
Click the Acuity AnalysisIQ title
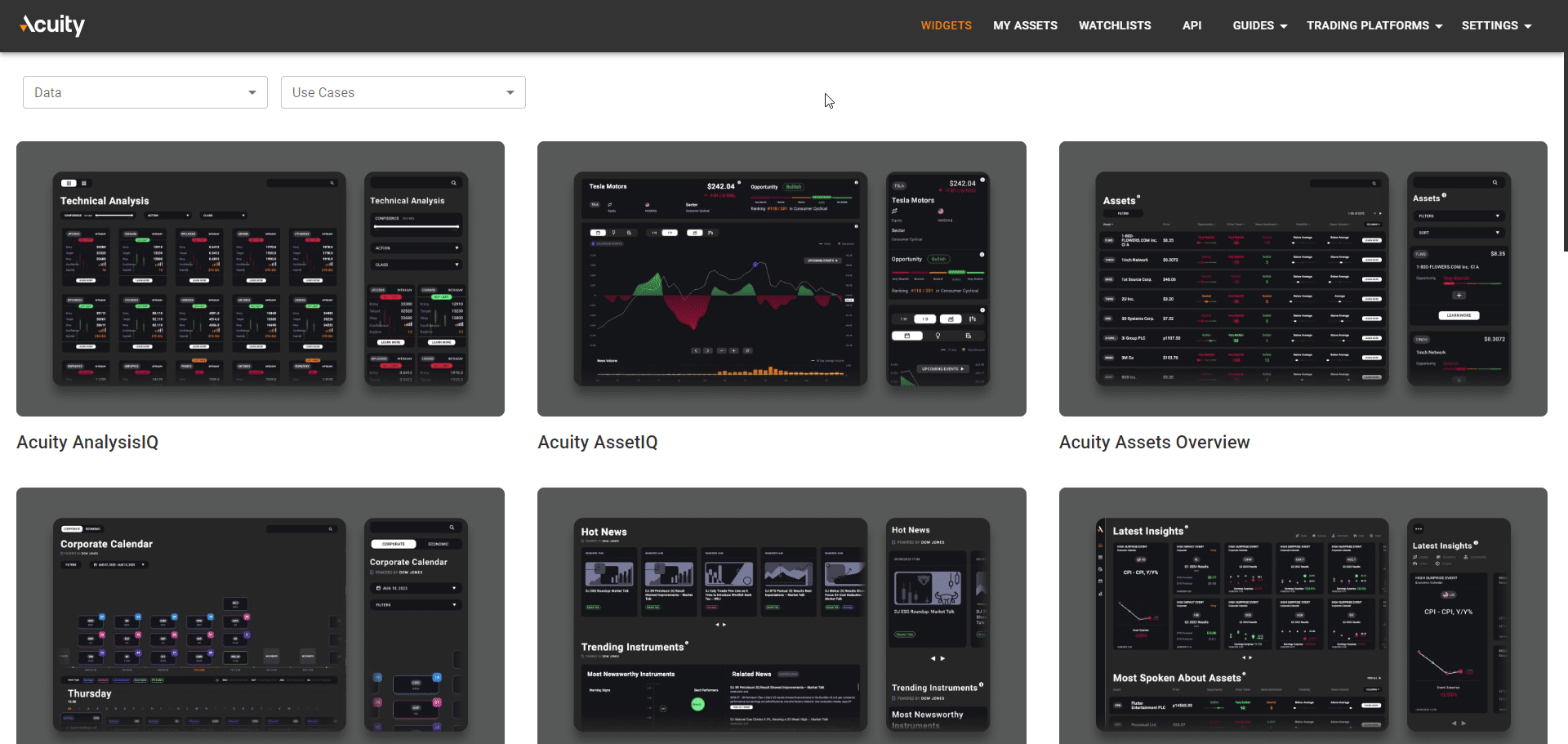87,442
